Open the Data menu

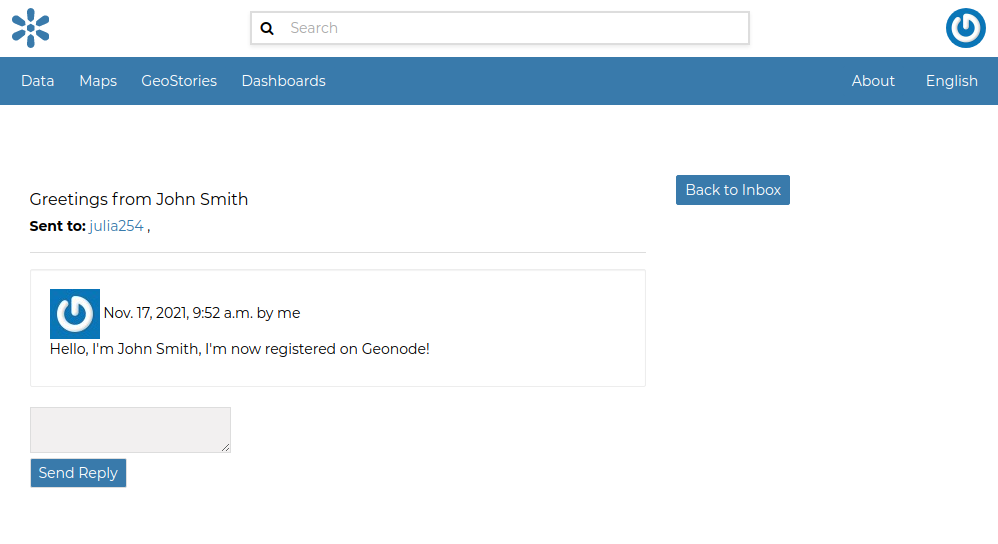38,81
